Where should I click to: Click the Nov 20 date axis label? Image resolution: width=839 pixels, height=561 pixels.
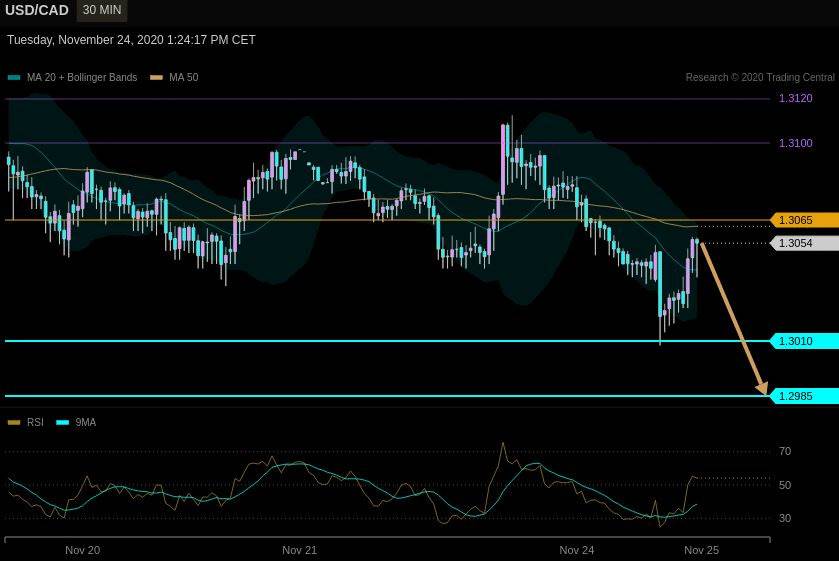(x=82, y=550)
